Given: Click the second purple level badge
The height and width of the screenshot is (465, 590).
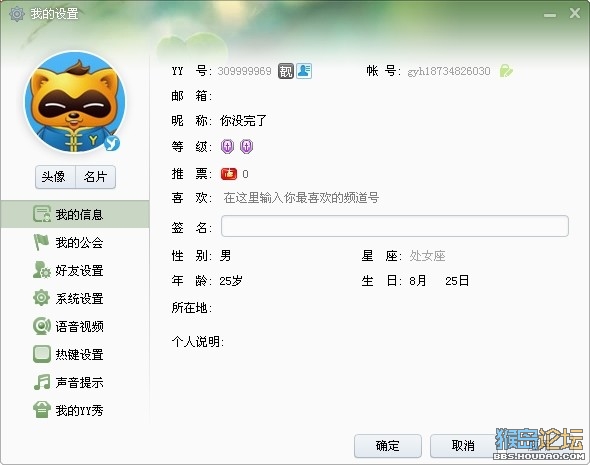Looking at the screenshot, I should tap(246, 146).
